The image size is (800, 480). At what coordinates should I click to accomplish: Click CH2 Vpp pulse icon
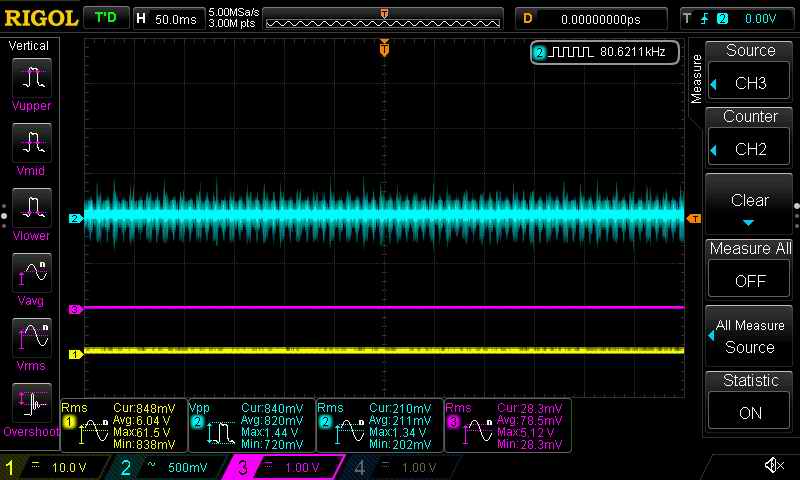coord(220,432)
